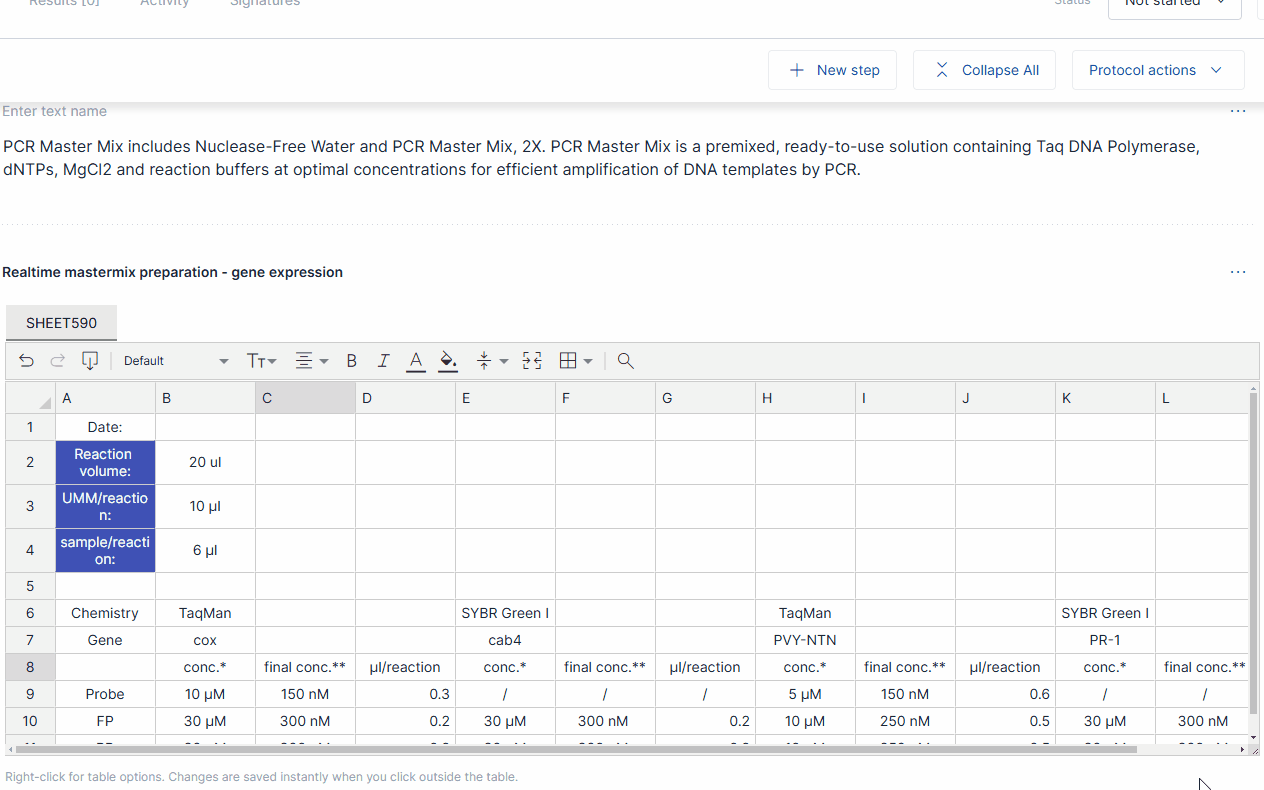
Task: Redo the last action
Action: [57, 361]
